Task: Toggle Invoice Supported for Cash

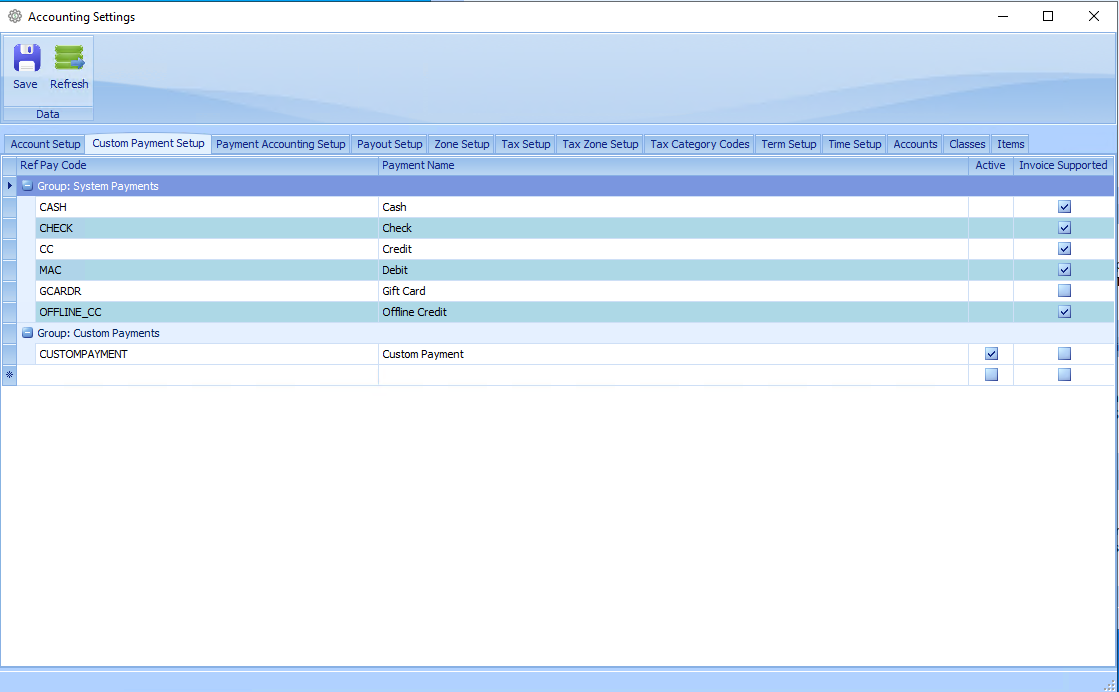Action: pyautogui.click(x=1064, y=207)
